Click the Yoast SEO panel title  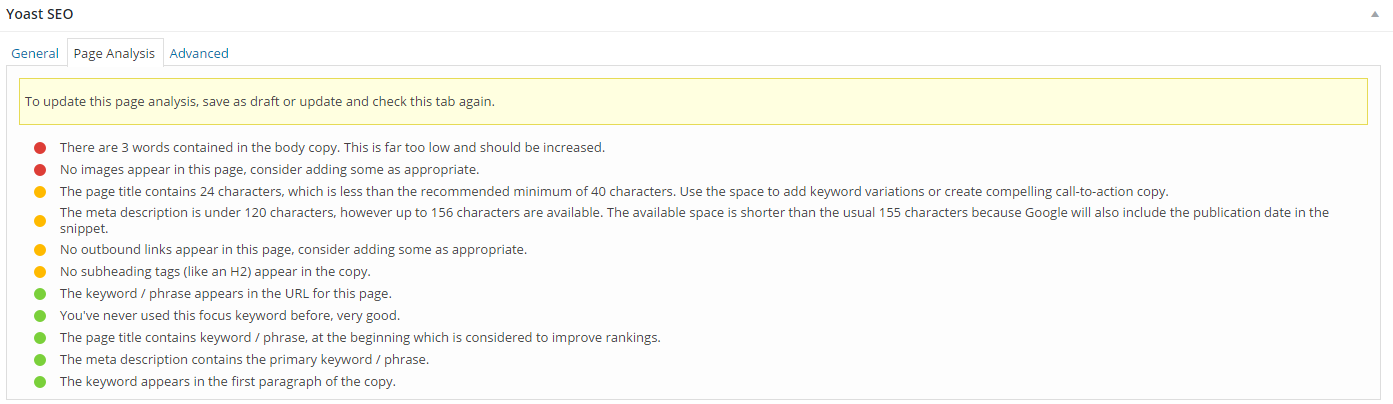click(39, 15)
